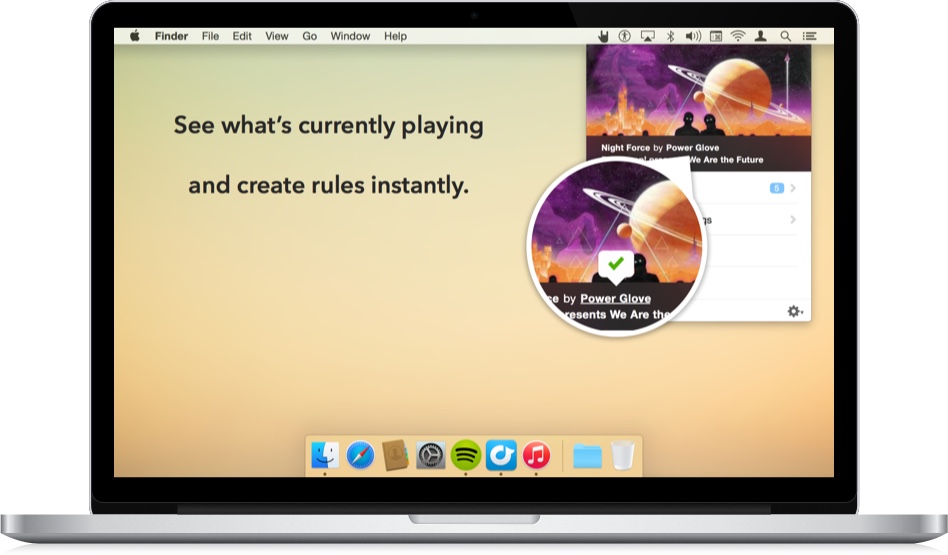Click the blue badge showing 5
948x555 pixels.
pyautogui.click(x=776, y=188)
